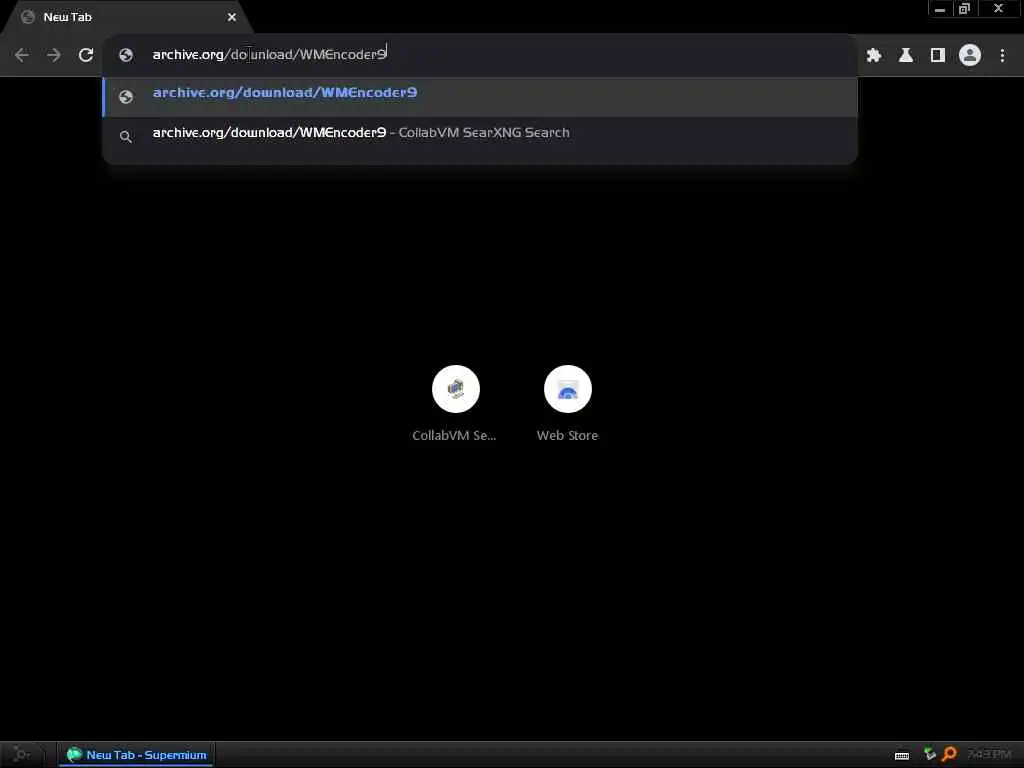The height and width of the screenshot is (768, 1024).
Task: Open the three-dot browser menu
Action: pos(1002,56)
